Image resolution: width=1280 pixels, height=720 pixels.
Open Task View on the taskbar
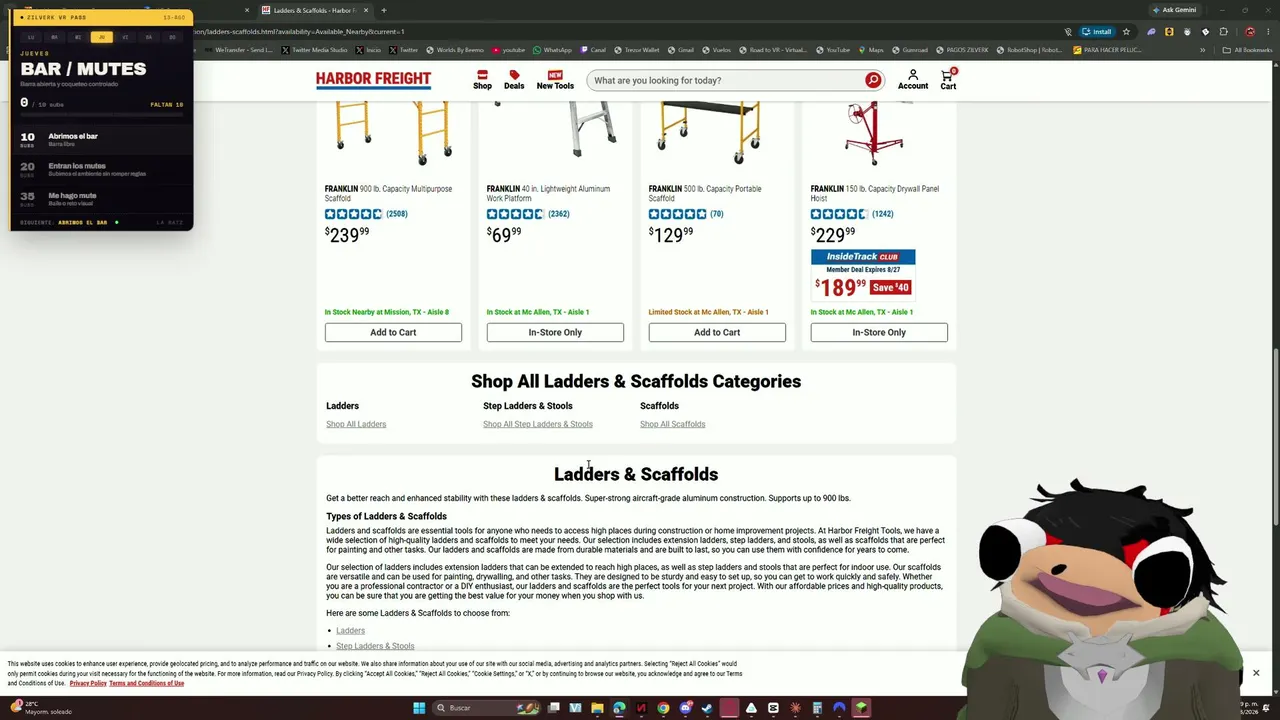point(553,708)
